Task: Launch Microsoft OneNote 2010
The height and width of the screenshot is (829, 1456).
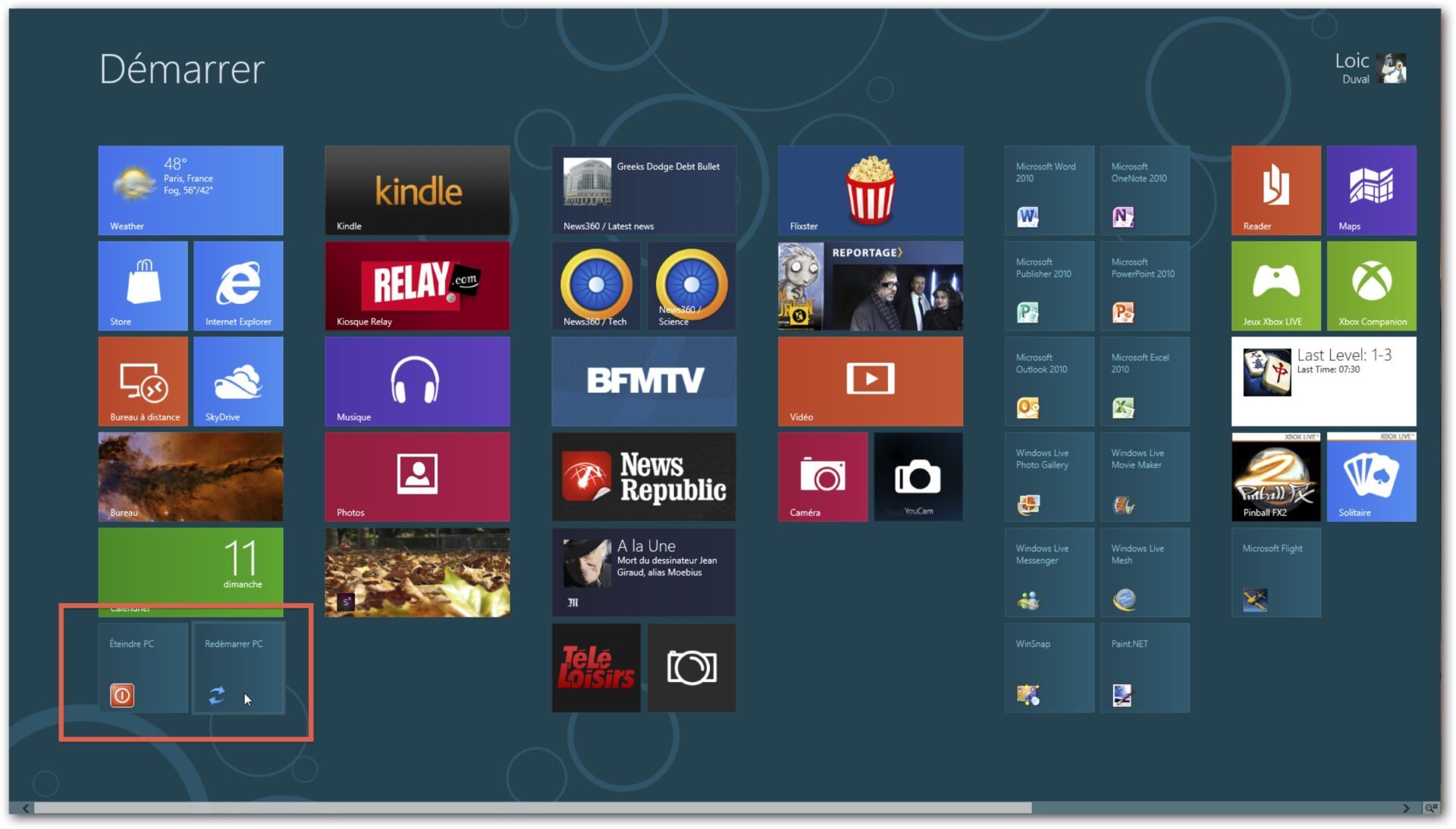Action: point(1145,190)
